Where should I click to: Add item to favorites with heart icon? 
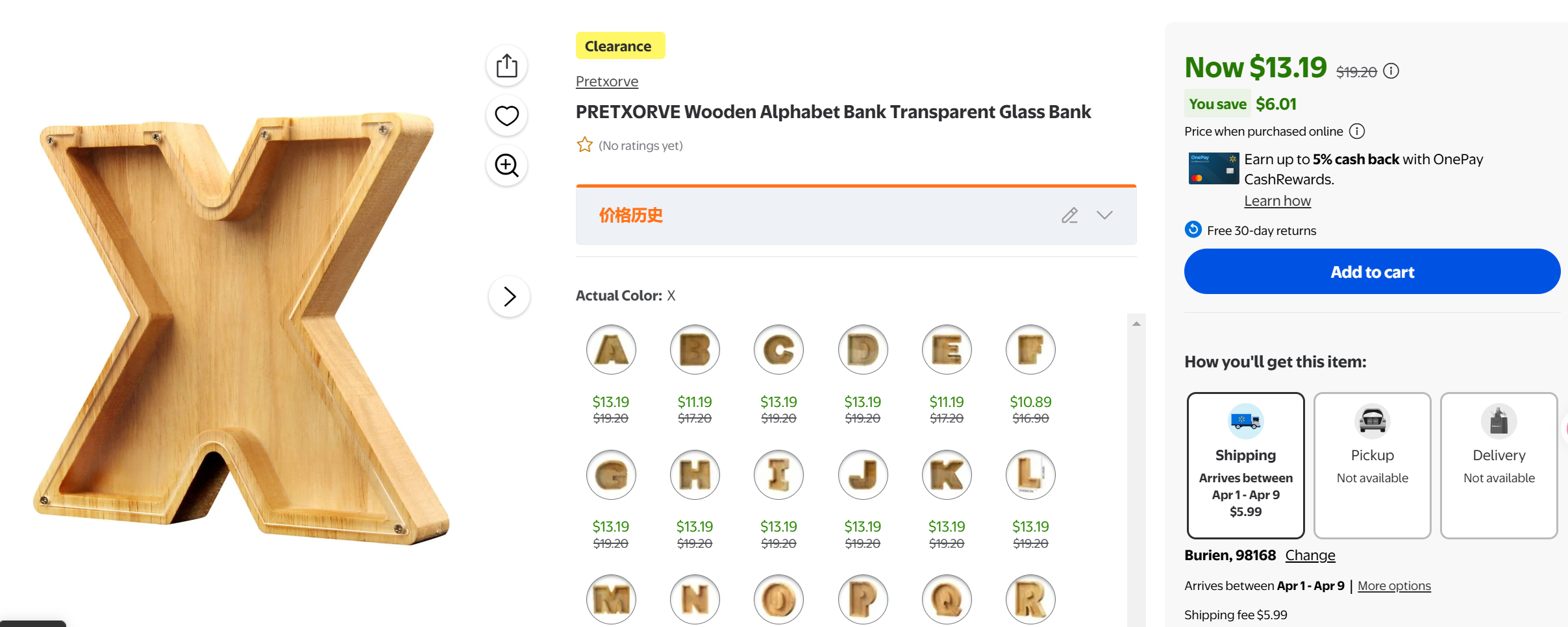click(x=506, y=116)
